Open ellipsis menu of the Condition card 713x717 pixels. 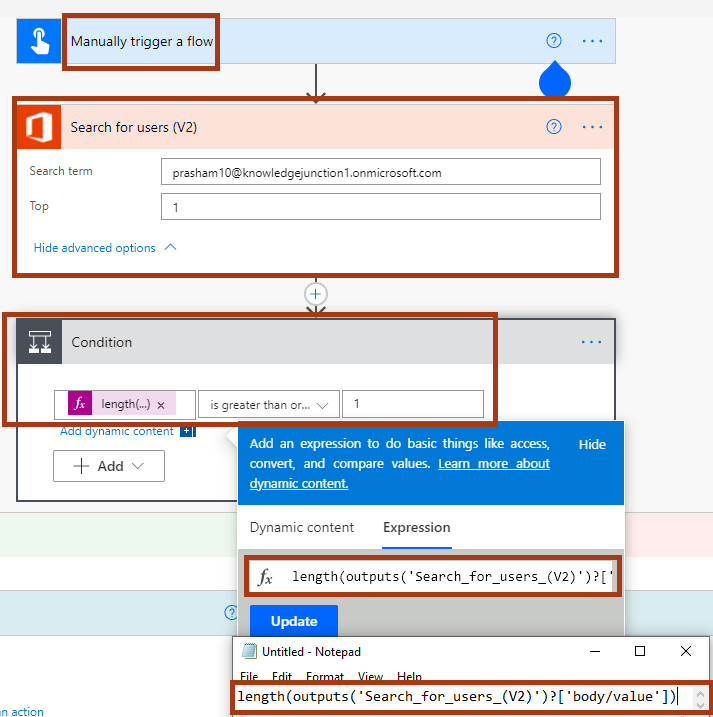tap(591, 342)
